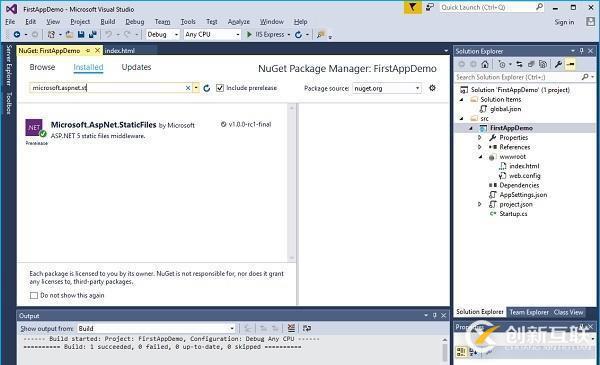This screenshot has width=600, height=365.
Task: Start debugging with the green IIS Express arrow
Action: click(x=249, y=34)
